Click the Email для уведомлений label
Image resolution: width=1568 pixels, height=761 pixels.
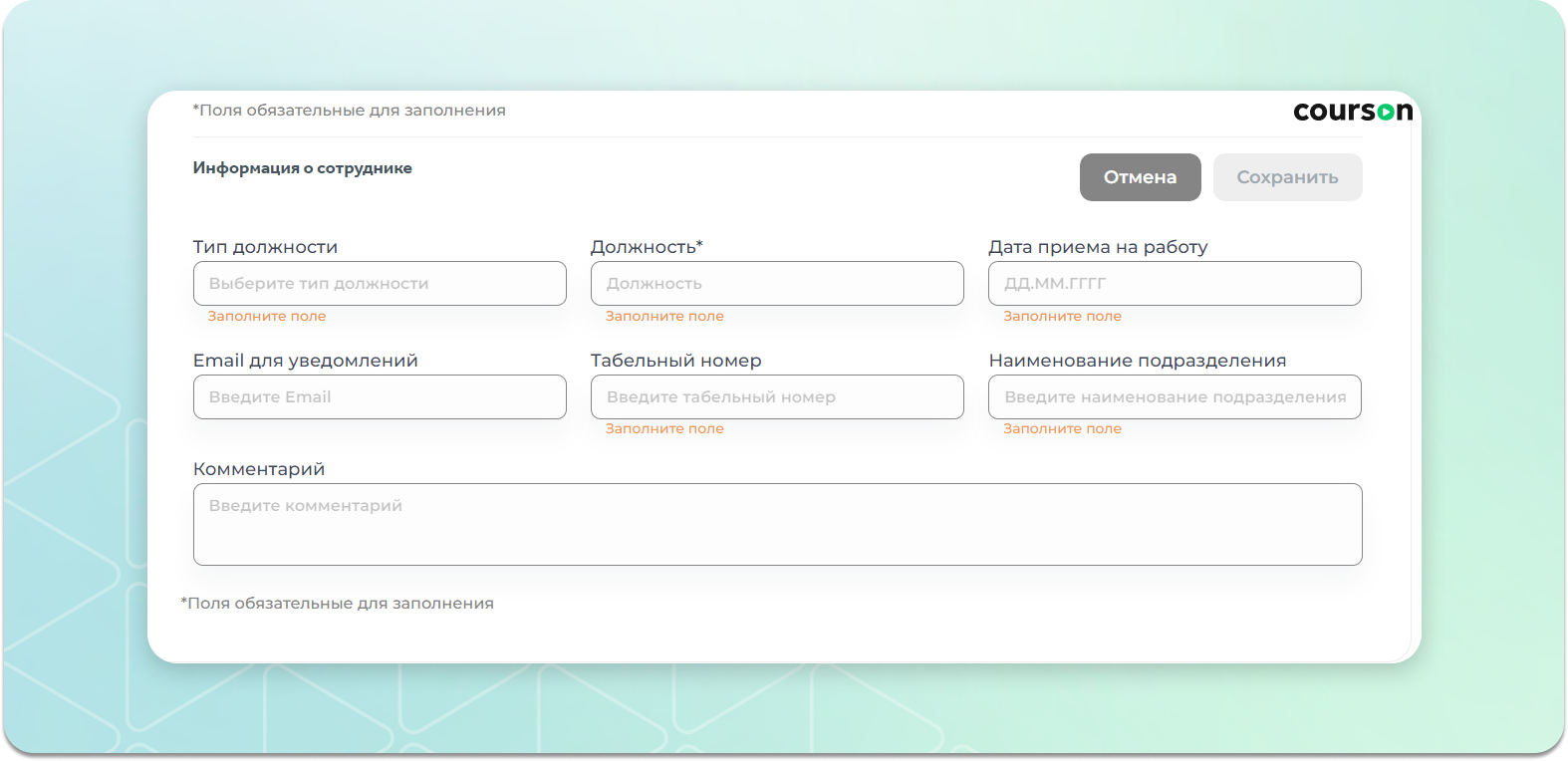click(x=305, y=361)
